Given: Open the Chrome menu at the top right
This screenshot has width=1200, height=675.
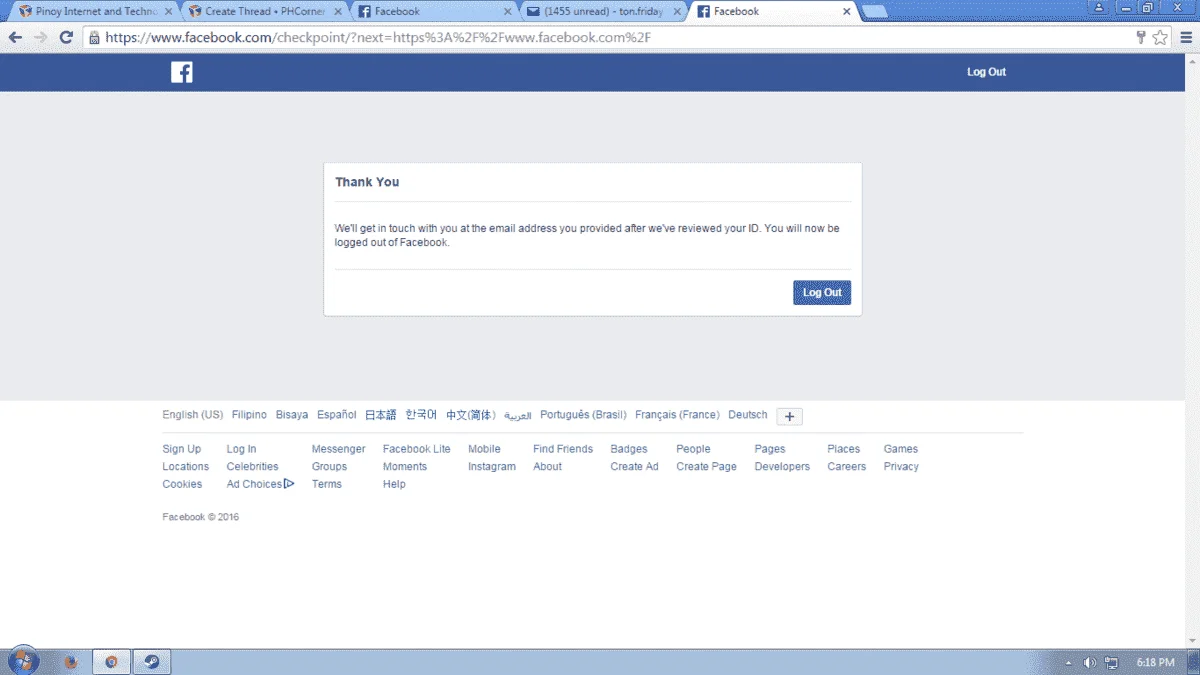Looking at the screenshot, I should [1184, 37].
